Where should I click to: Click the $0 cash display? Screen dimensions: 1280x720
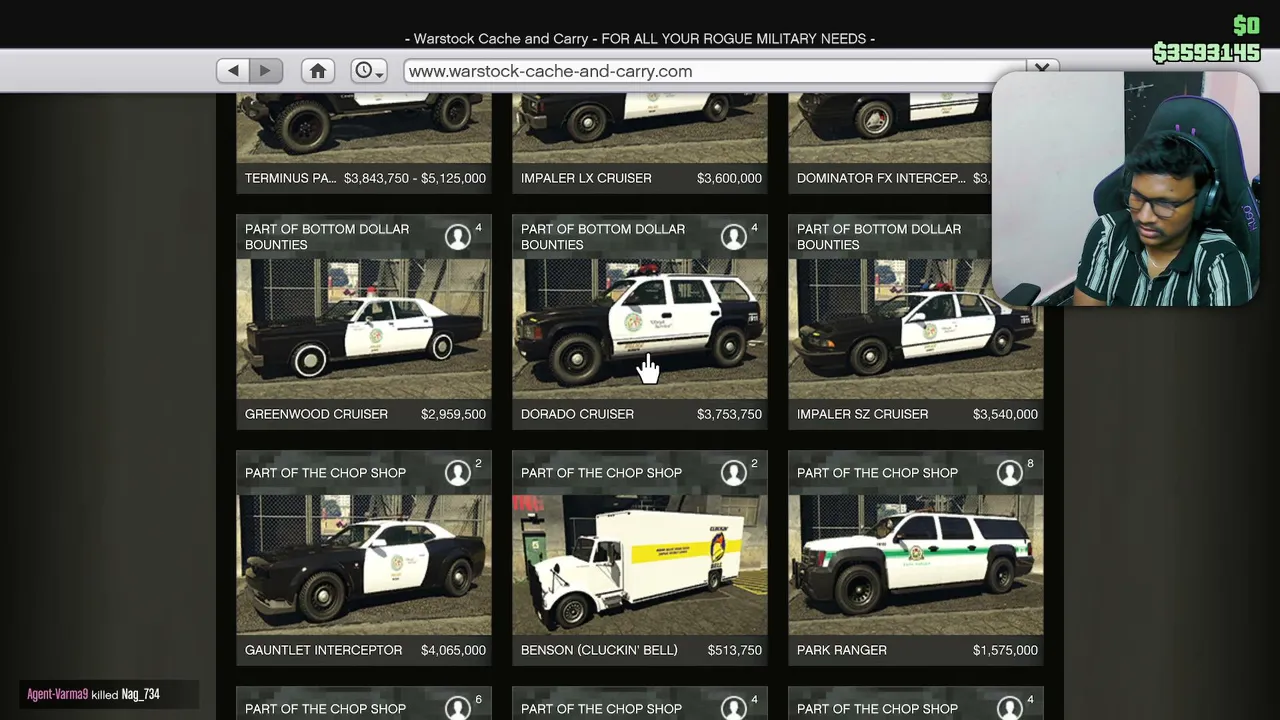point(1246,25)
